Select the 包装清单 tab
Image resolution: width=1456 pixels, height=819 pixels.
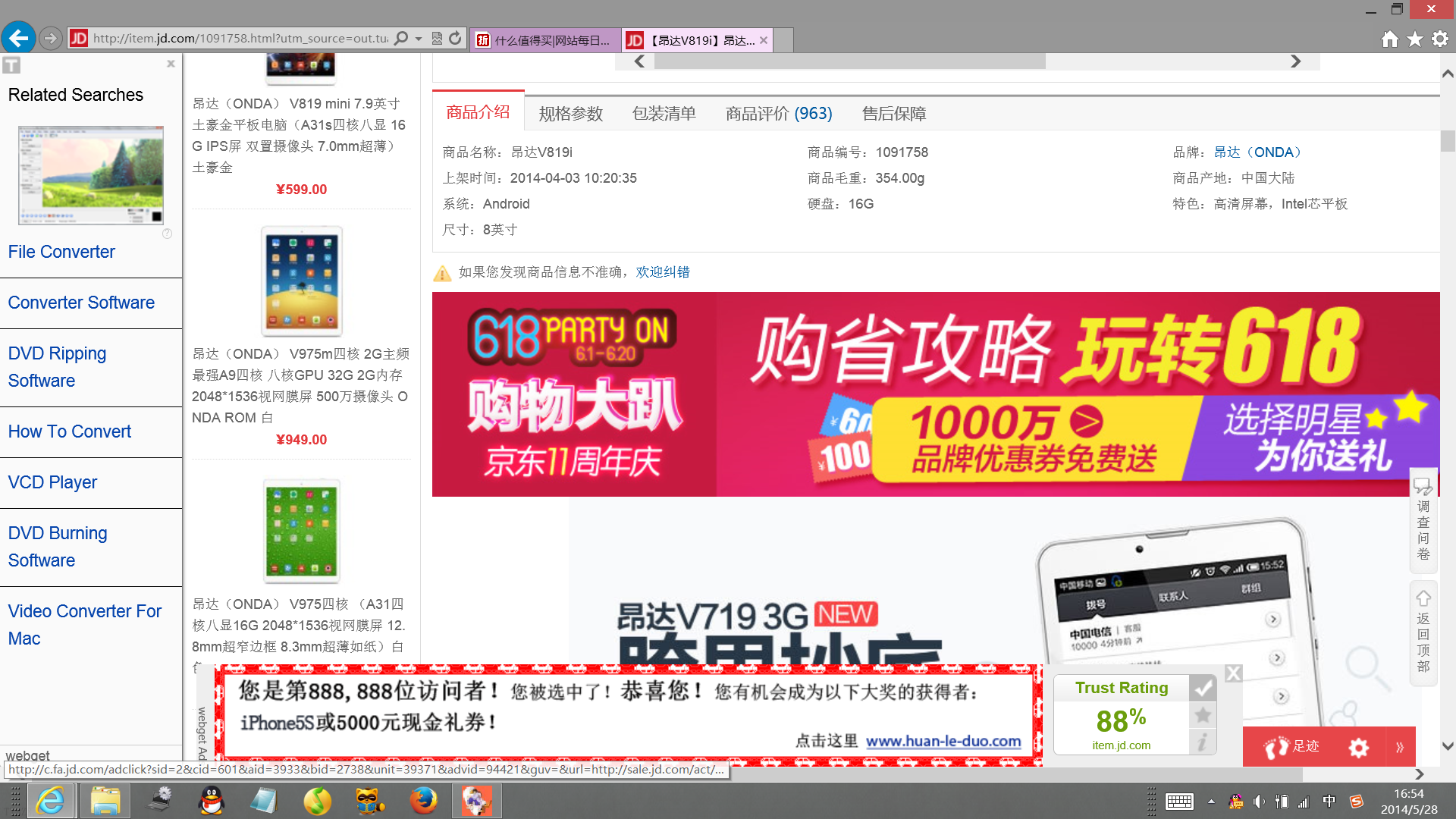click(x=664, y=114)
